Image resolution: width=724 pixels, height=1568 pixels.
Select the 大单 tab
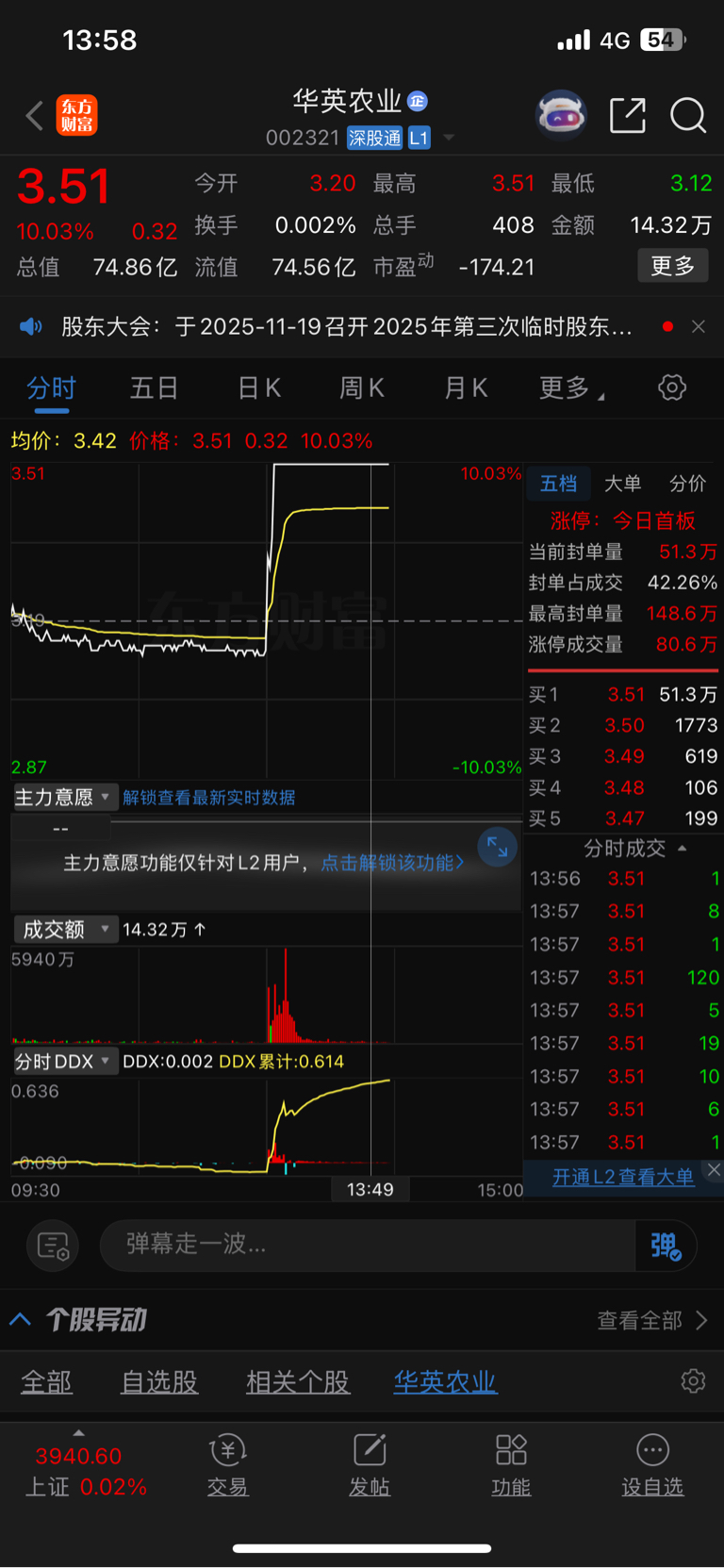tap(622, 484)
